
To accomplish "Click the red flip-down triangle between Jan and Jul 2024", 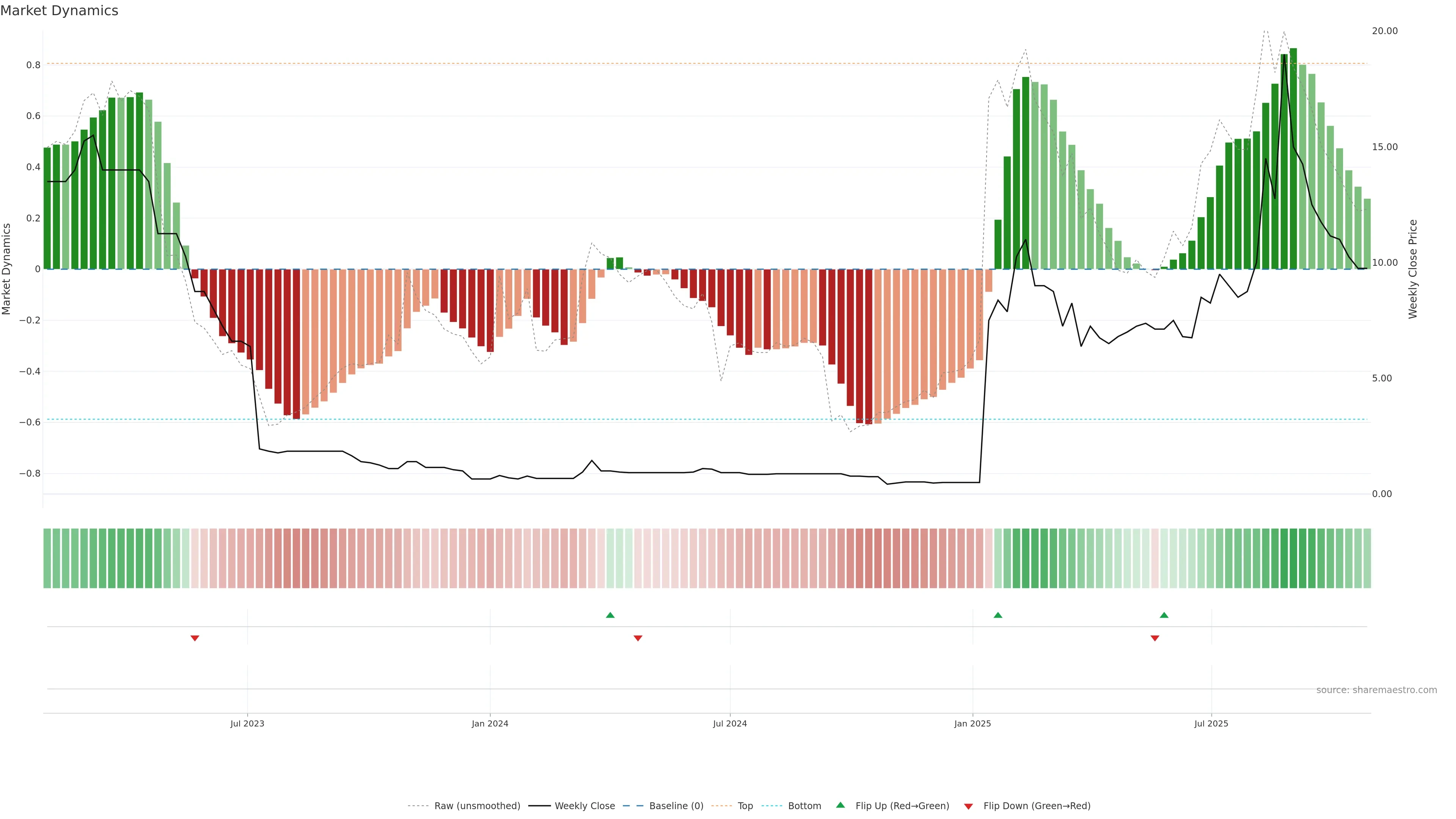I will (x=637, y=638).
